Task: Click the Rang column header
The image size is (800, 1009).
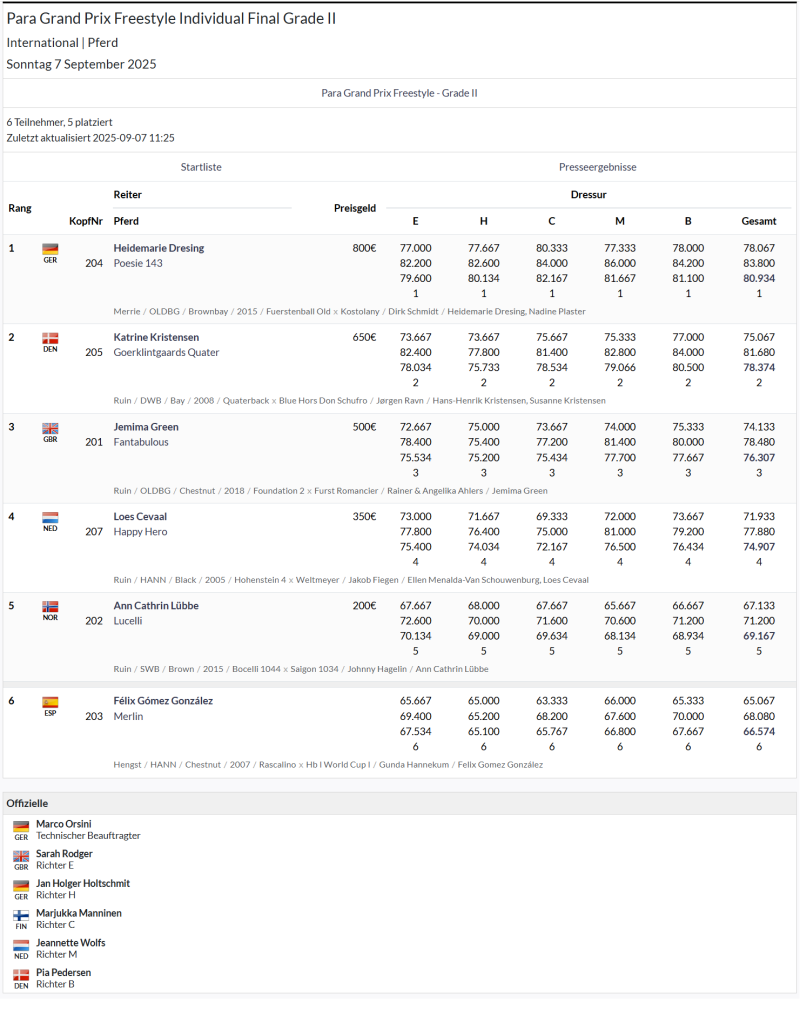Action: [20, 208]
